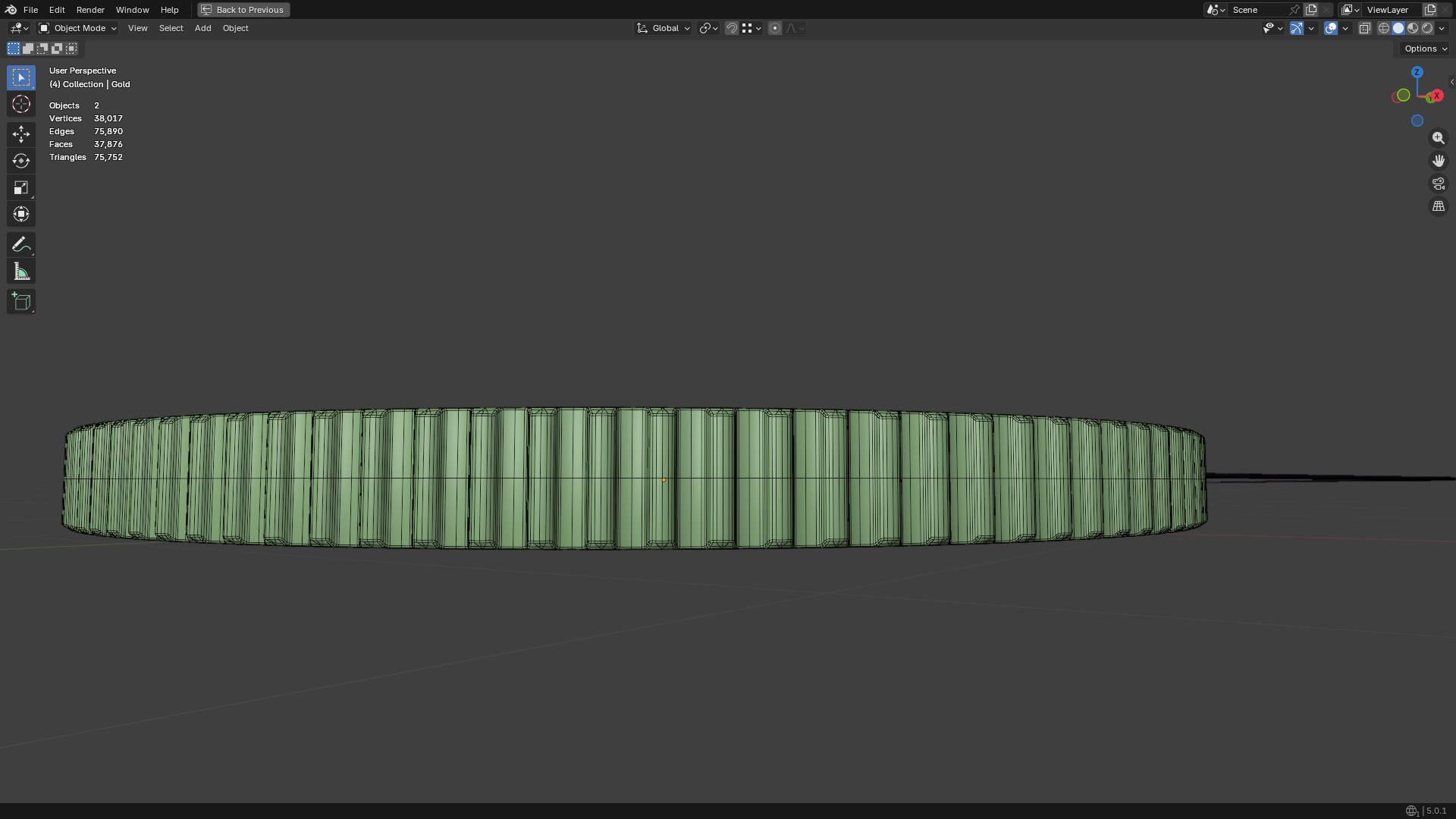The height and width of the screenshot is (819, 1456).
Task: Click the Blender logo icon
Action: coord(11,10)
